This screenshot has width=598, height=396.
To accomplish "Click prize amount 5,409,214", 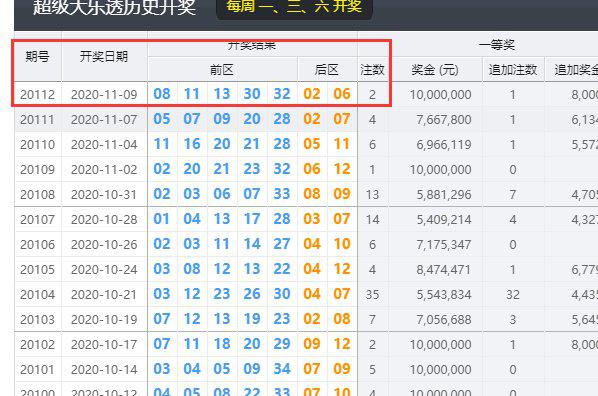I will tap(444, 219).
